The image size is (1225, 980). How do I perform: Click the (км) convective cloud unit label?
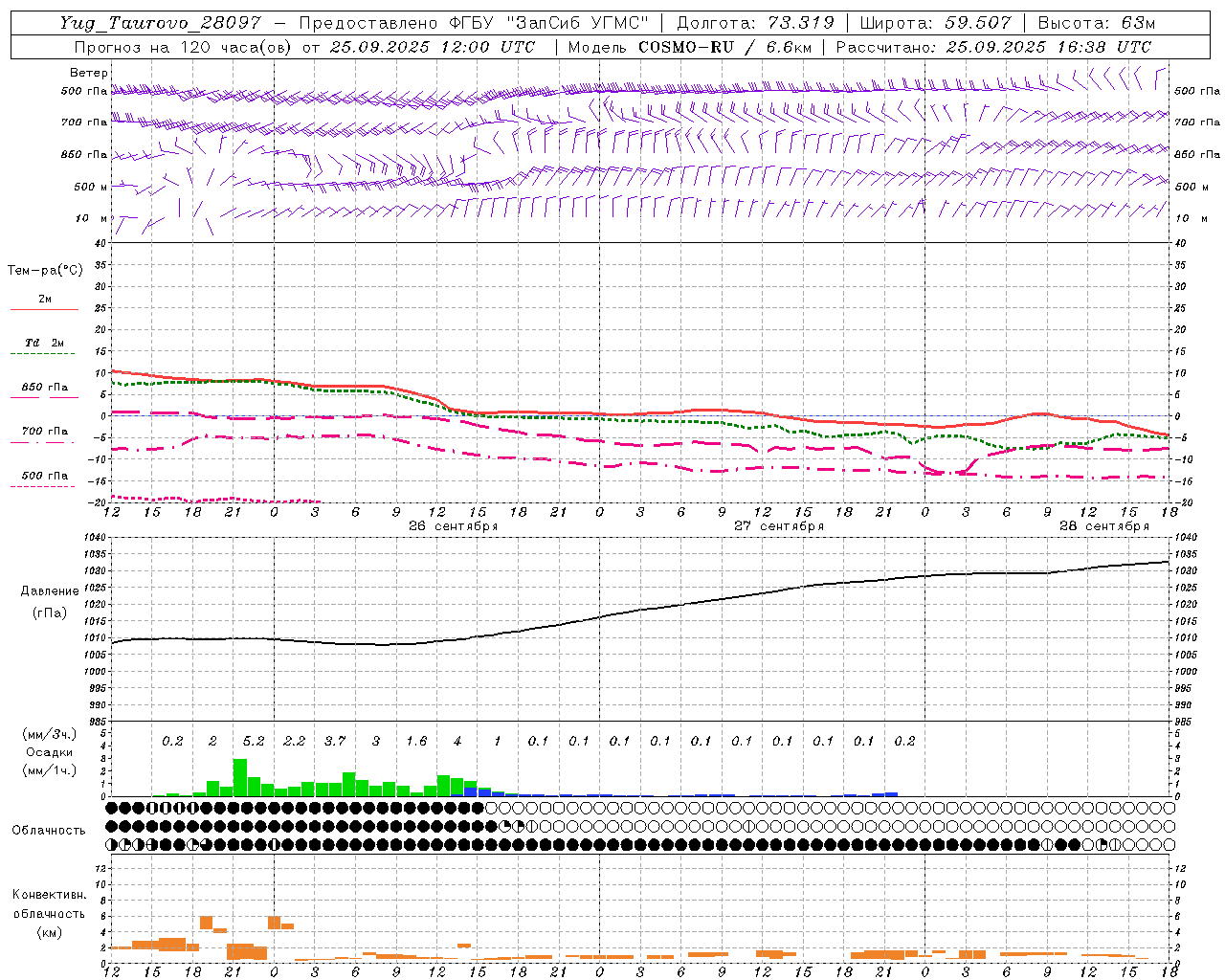pyautogui.click(x=49, y=932)
